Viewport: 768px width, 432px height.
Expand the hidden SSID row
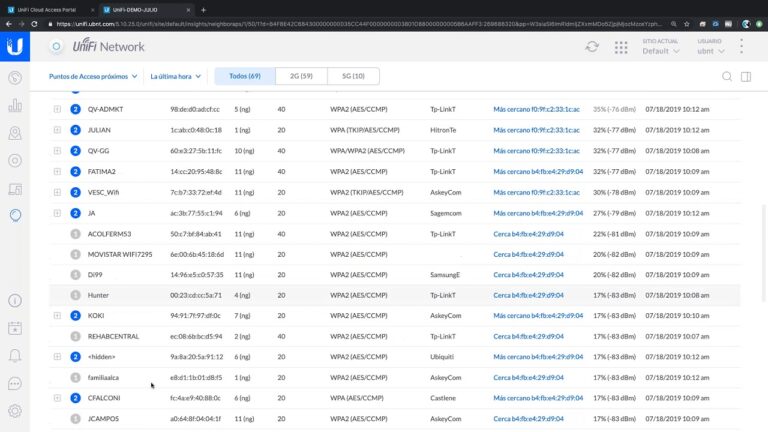pyautogui.click(x=57, y=357)
